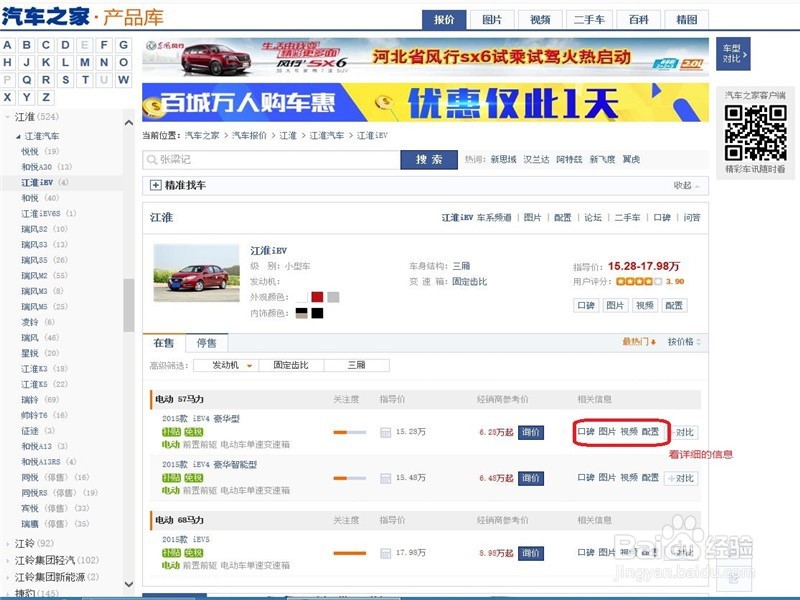Select the gray exterior color swatch

click(333, 297)
